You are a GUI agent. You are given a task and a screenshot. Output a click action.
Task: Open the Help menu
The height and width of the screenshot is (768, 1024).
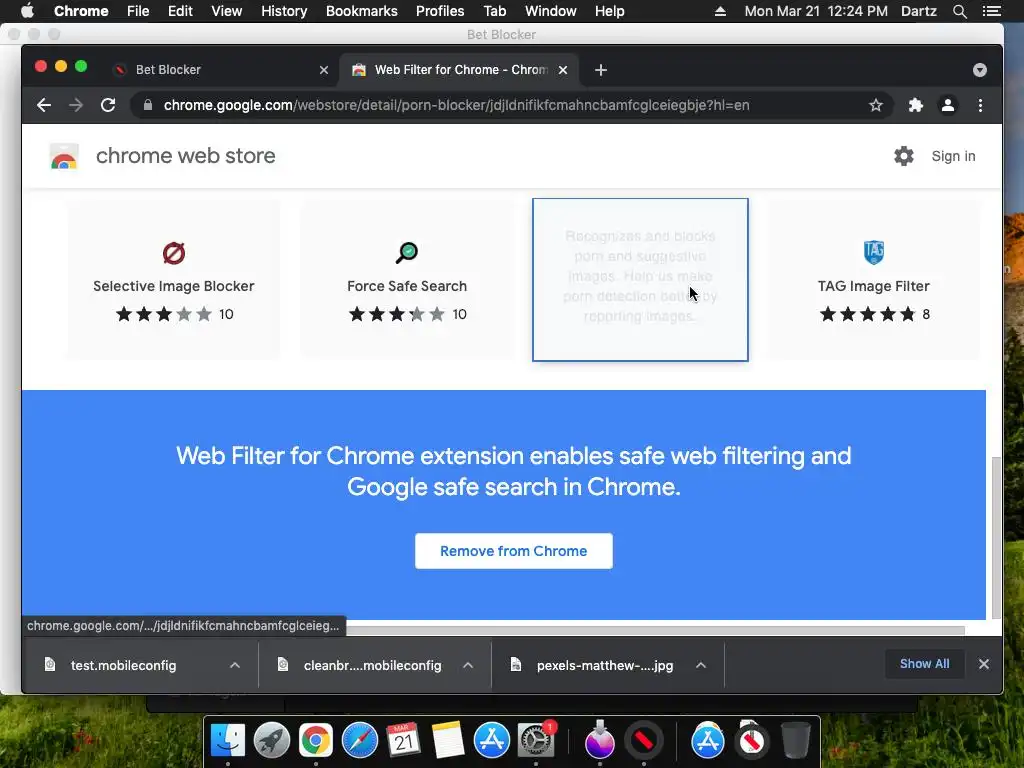[x=609, y=11]
